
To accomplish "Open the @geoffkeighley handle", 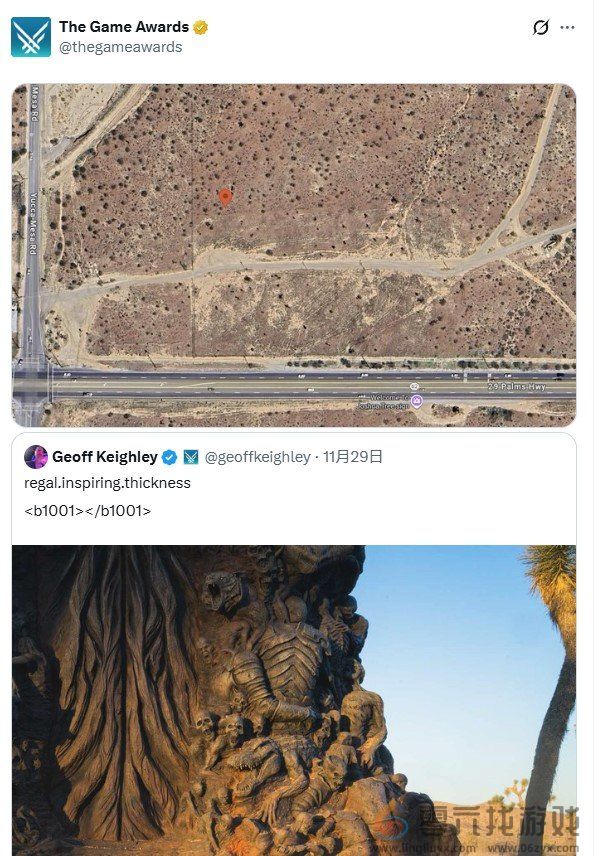I will point(258,457).
